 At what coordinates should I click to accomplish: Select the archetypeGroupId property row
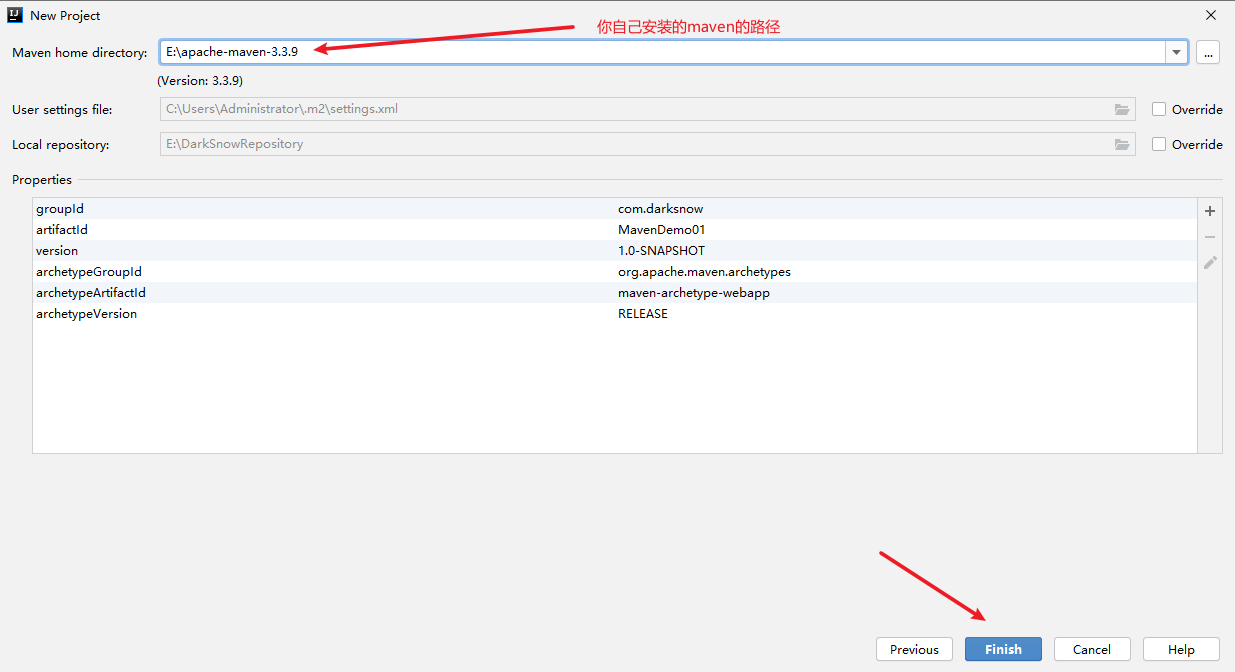click(615, 272)
